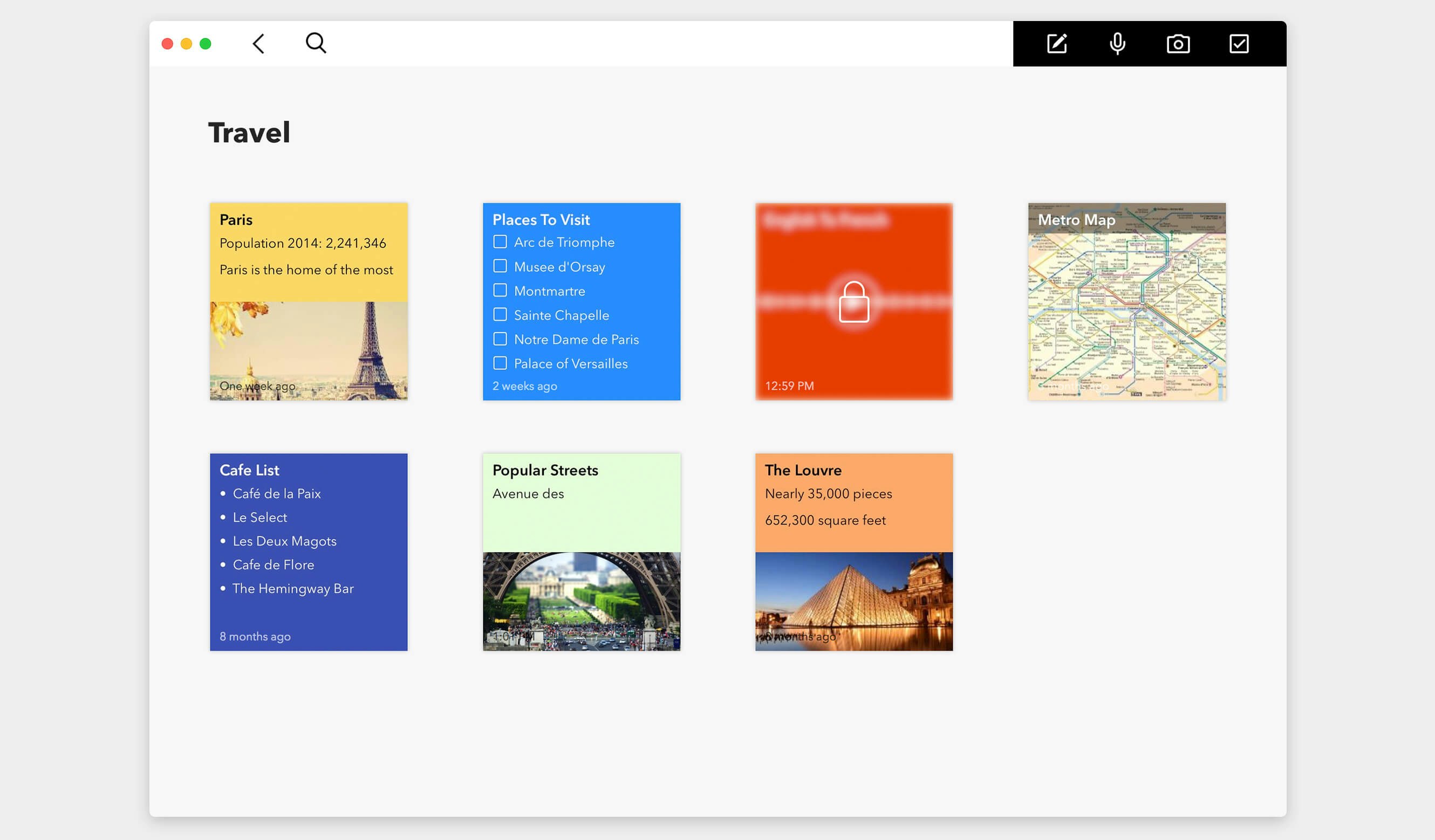Open The Louvre note card

click(853, 552)
